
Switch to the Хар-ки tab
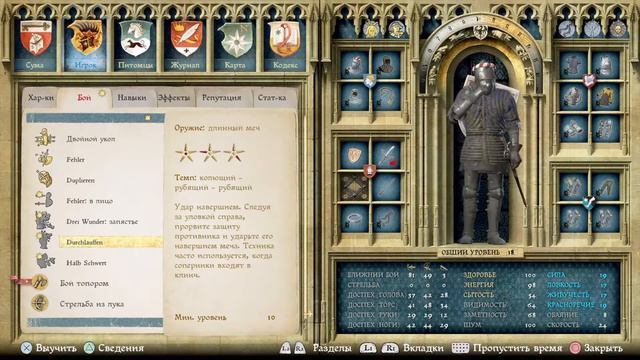(41, 98)
